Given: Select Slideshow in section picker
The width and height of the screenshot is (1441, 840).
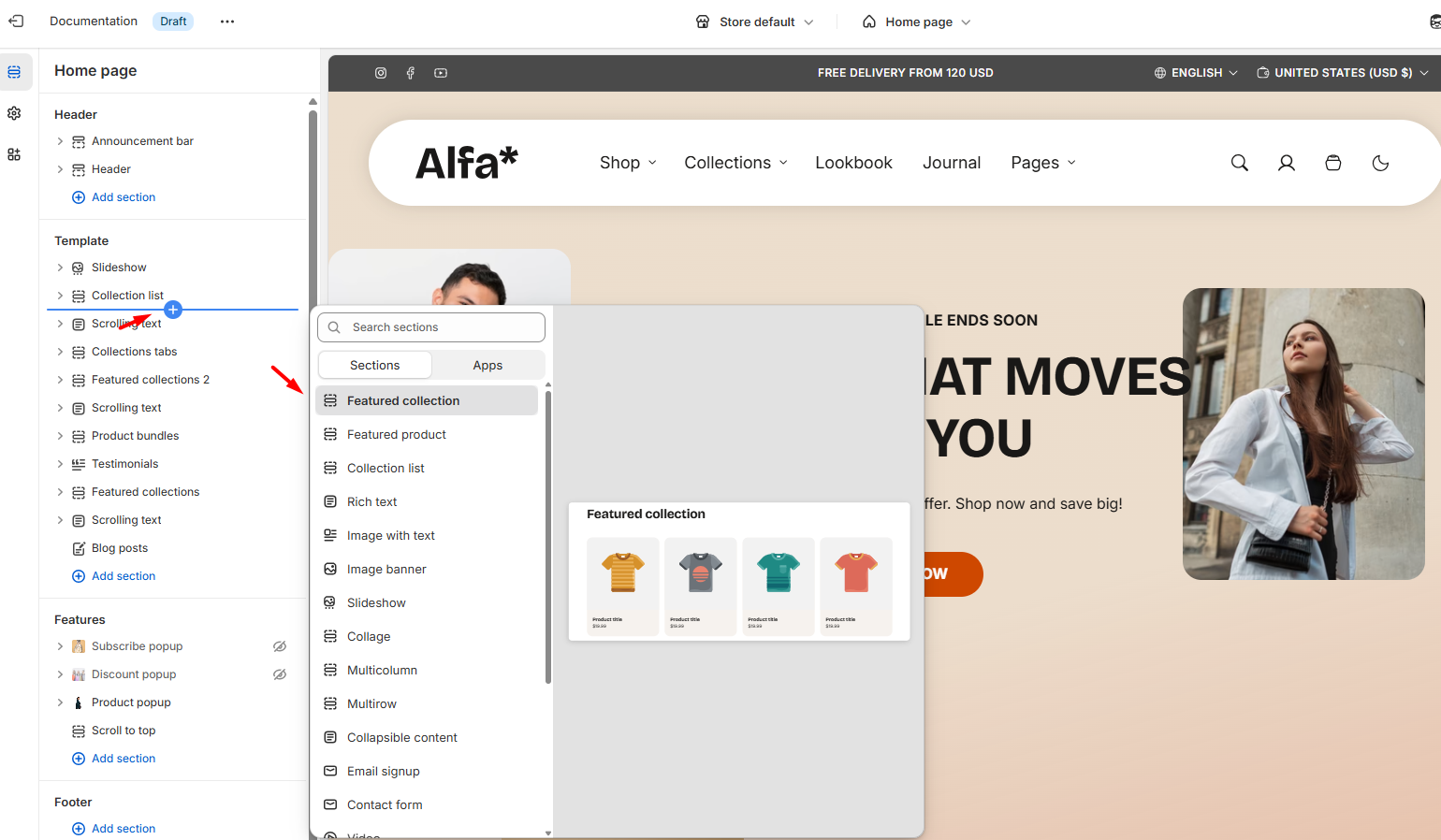Looking at the screenshot, I should [x=427, y=602].
